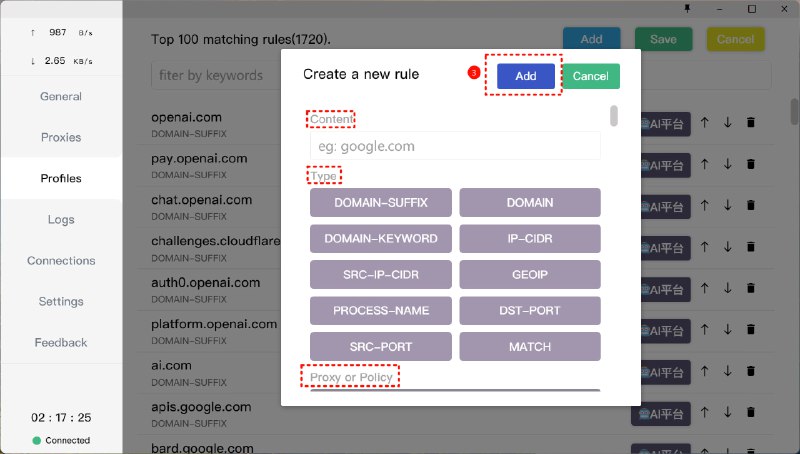Viewport: 800px width, 454px height.
Task: Open the Proxies tab in the sidebar
Action: click(61, 137)
